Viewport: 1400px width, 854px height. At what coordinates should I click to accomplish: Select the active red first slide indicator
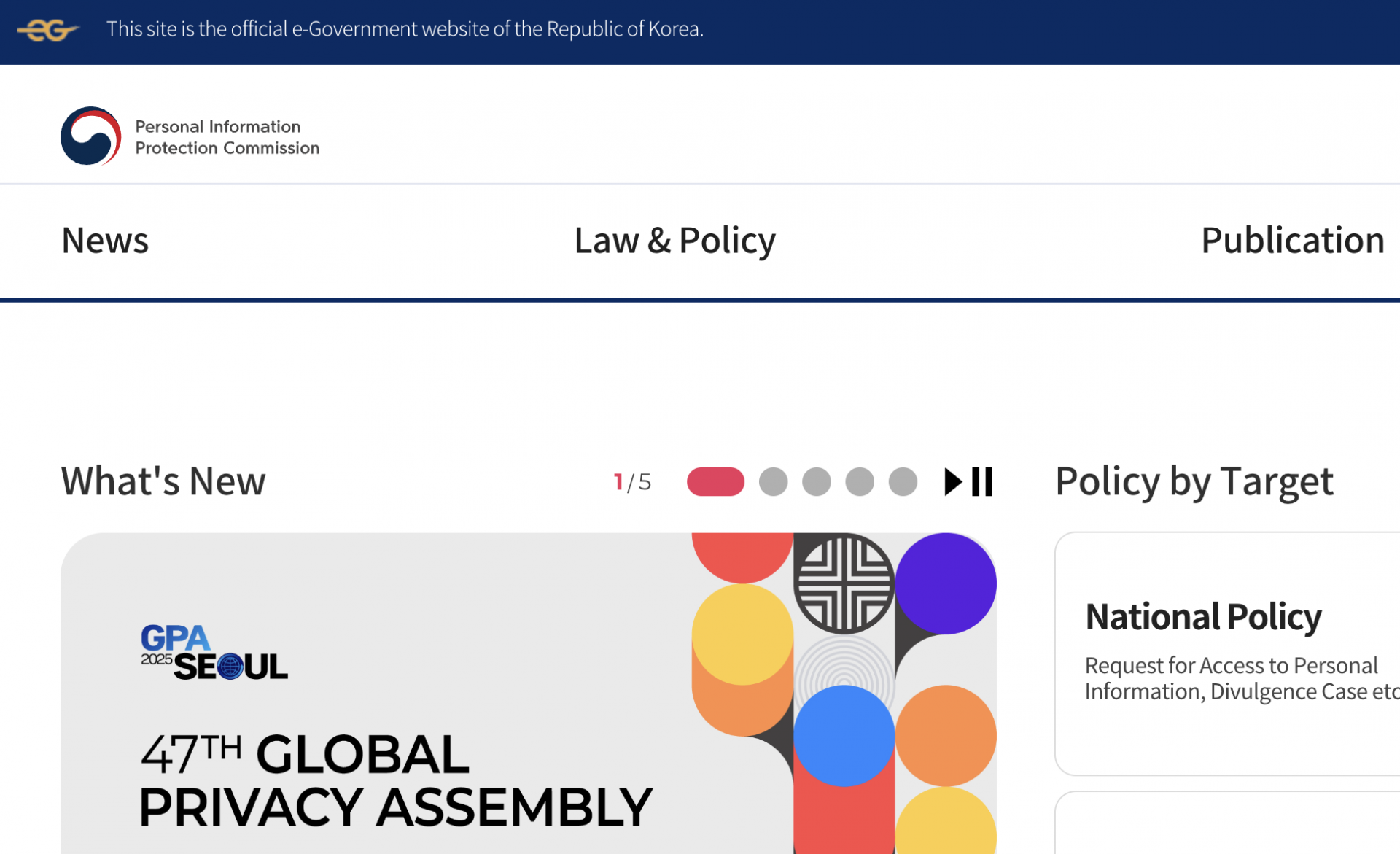coord(715,482)
